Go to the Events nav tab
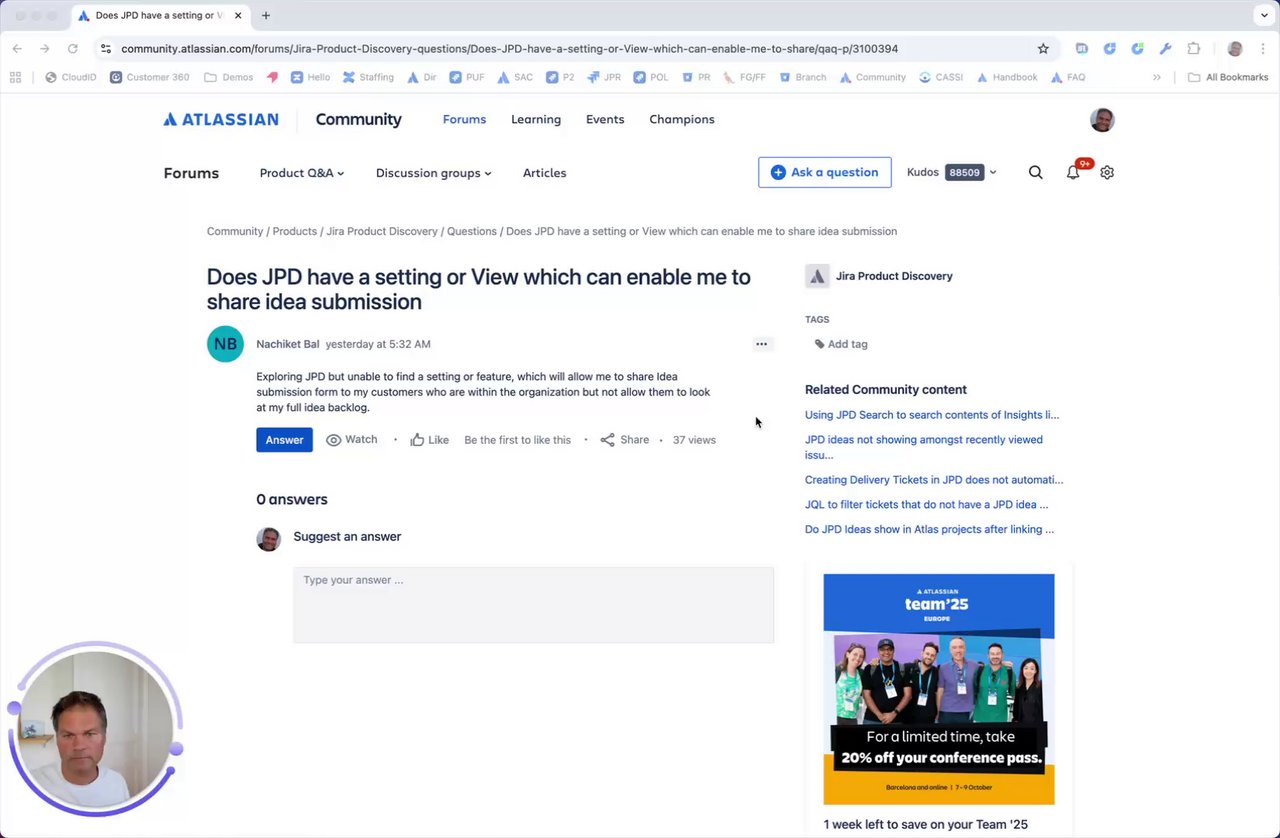The height and width of the screenshot is (838, 1280). 605,119
